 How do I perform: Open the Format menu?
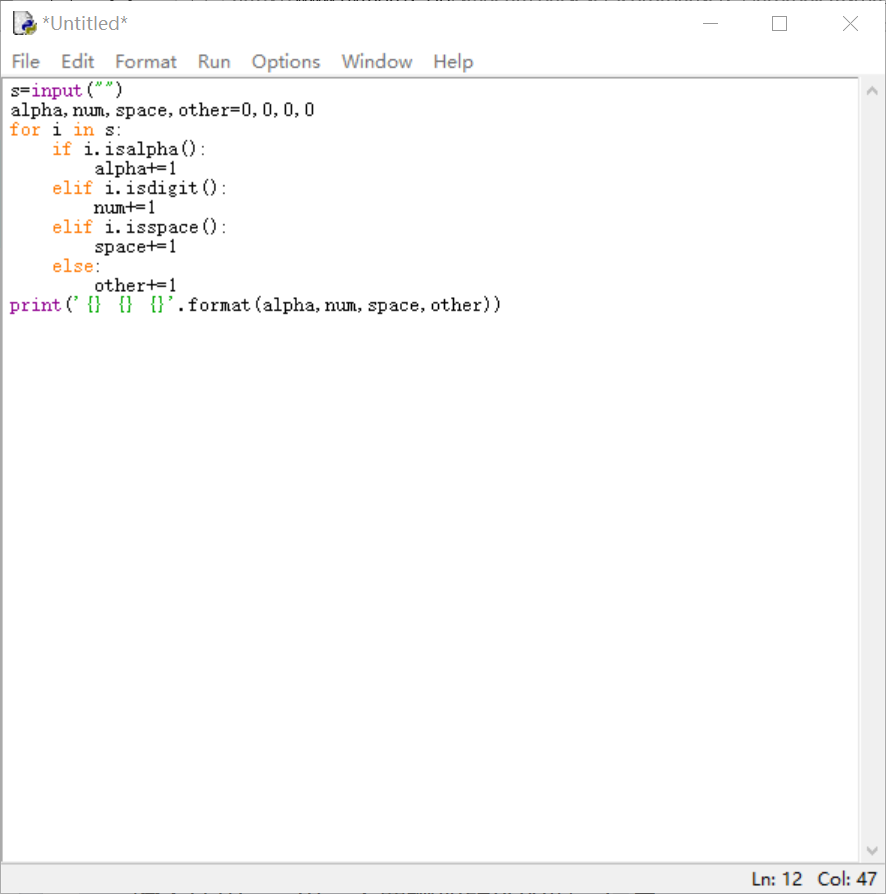(x=145, y=62)
